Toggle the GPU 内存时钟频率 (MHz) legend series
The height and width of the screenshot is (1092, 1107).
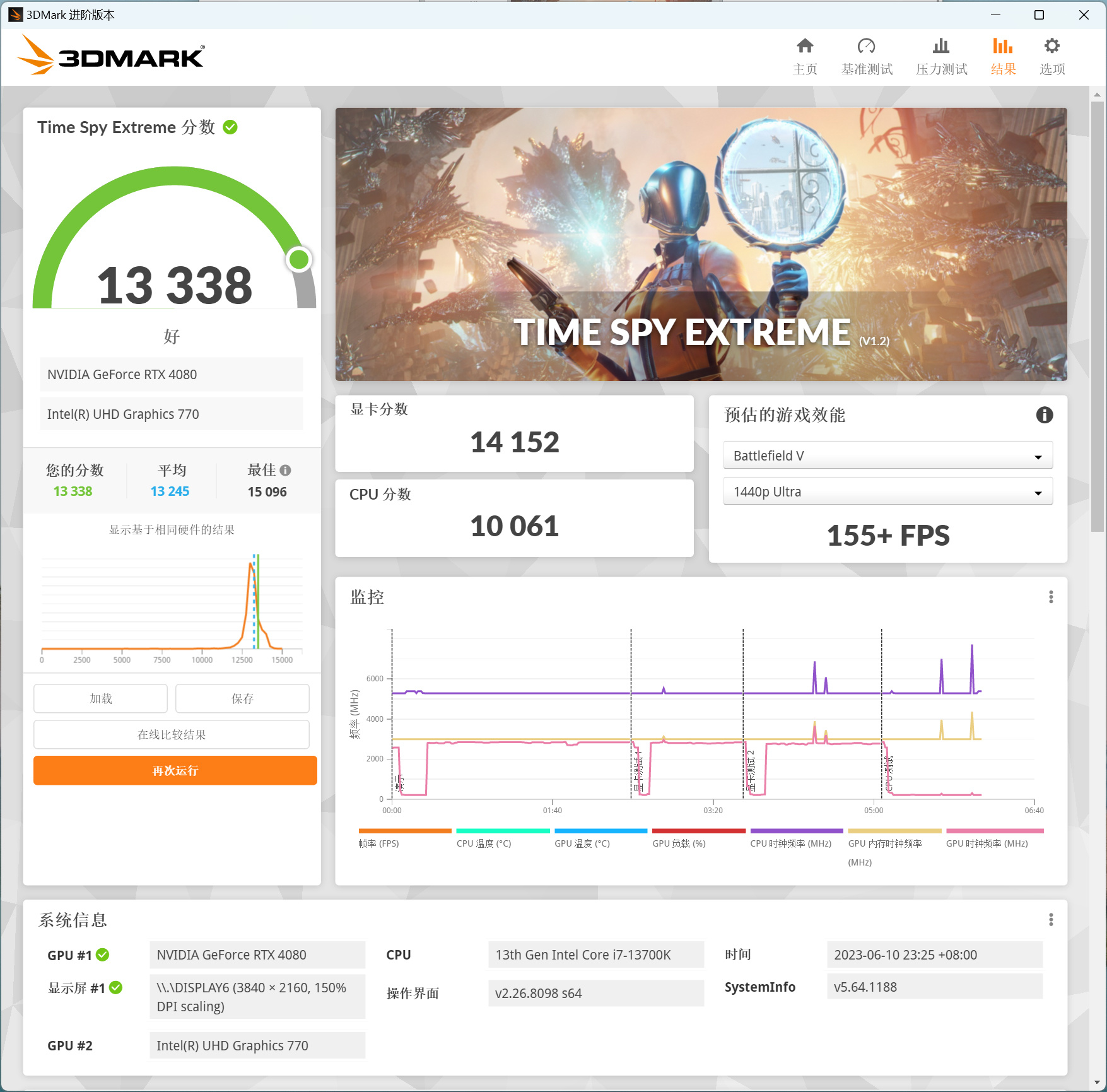click(x=894, y=848)
